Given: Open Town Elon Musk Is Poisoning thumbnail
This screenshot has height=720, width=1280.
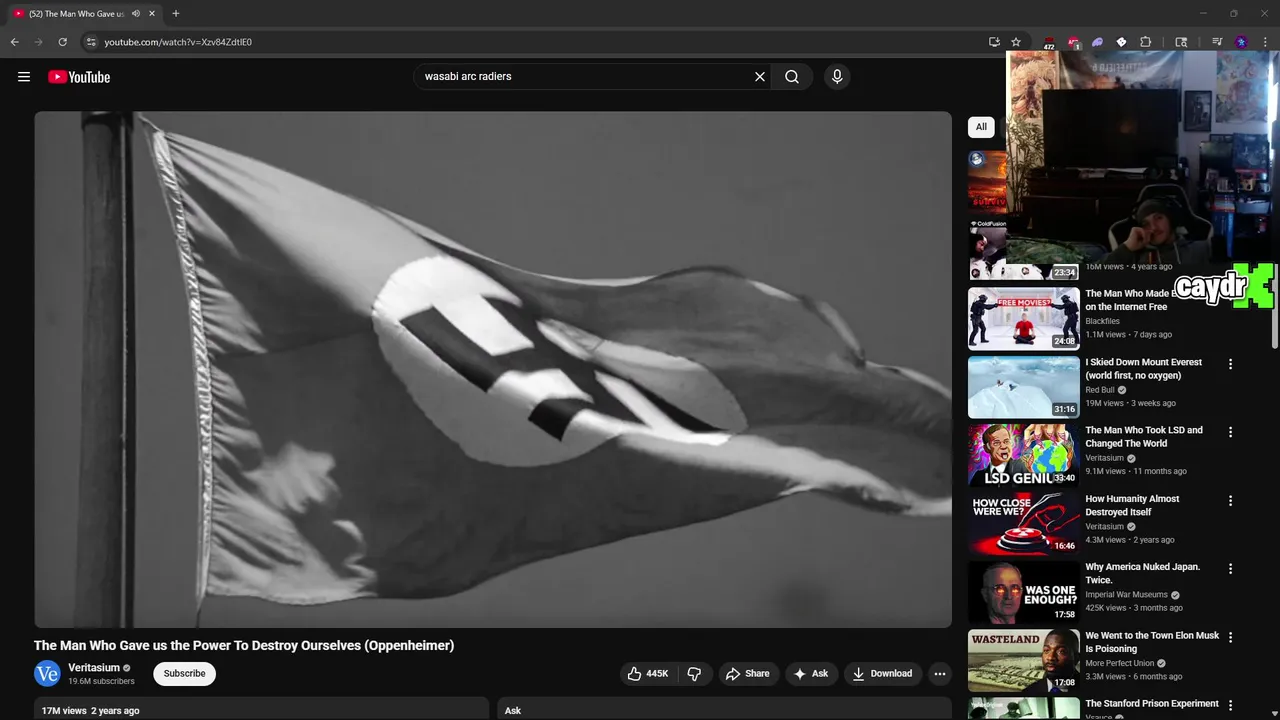Looking at the screenshot, I should 1024,660.
